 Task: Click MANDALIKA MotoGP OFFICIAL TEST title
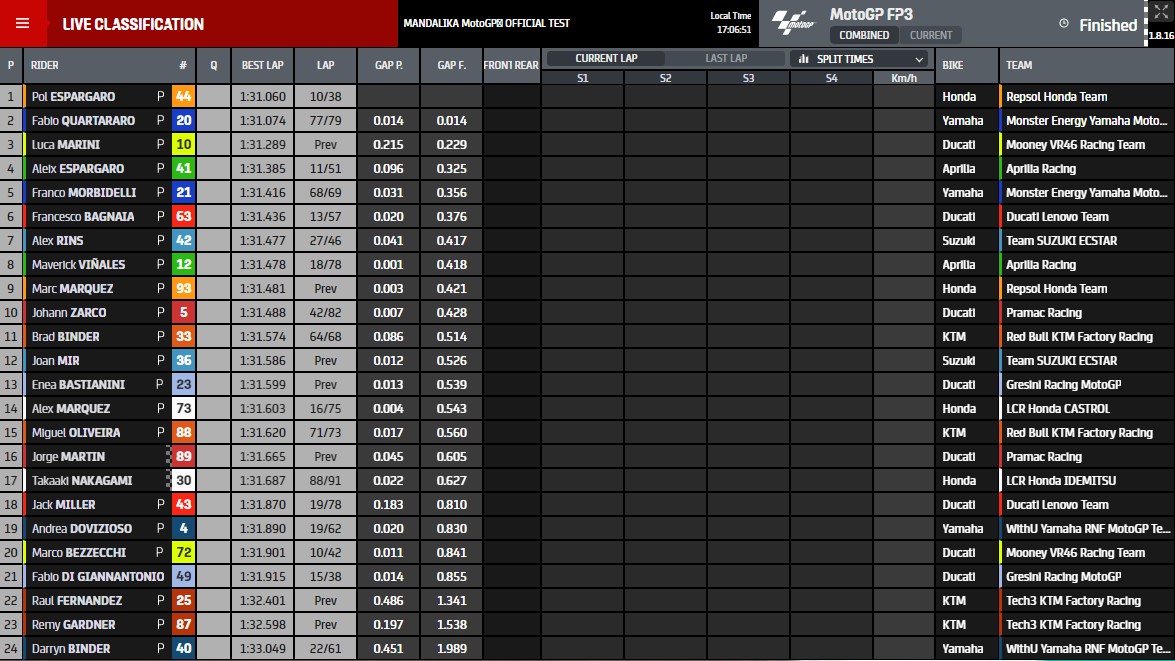486,23
